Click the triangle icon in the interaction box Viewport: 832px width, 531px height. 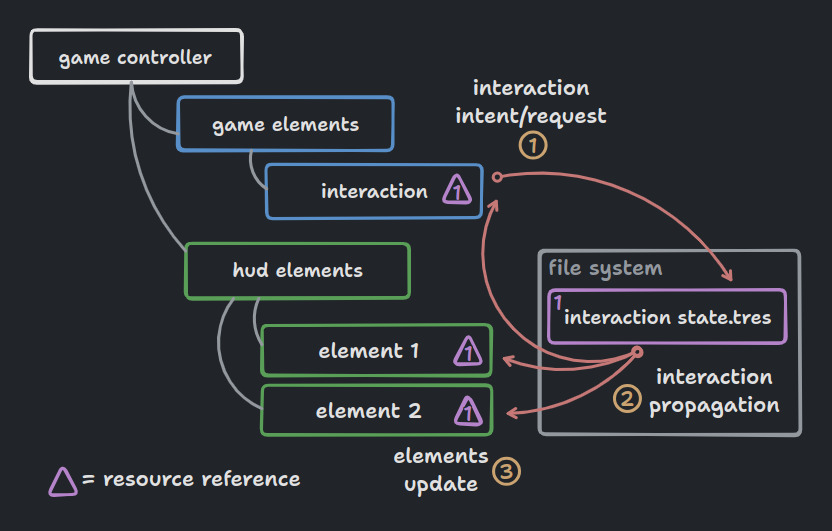point(457,190)
